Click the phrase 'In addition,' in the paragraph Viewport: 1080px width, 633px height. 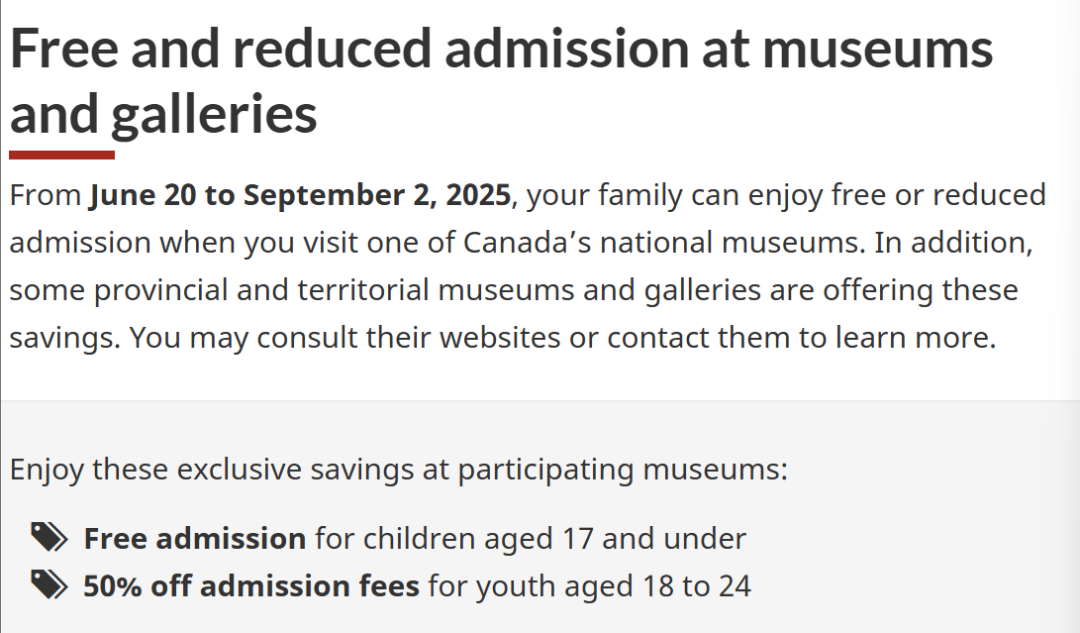954,242
